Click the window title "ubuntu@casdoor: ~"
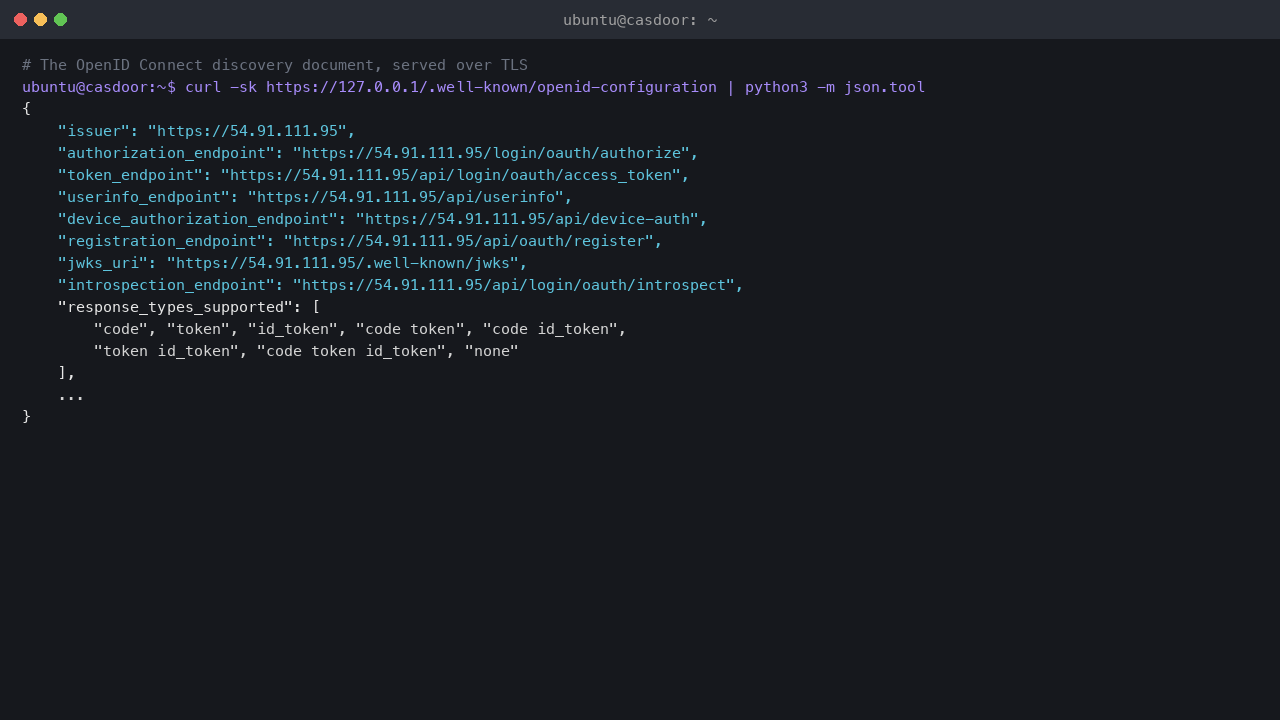This screenshot has width=1280, height=720. [640, 20]
